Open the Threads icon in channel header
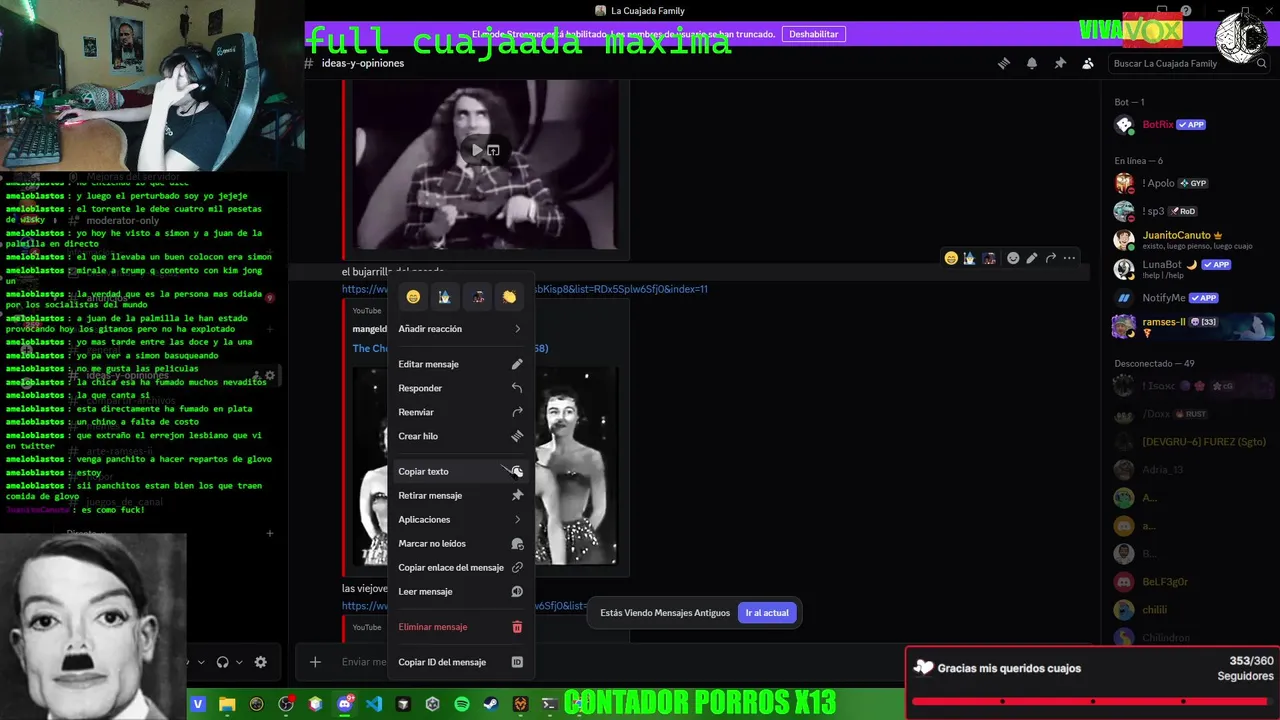The image size is (1280, 720). [x=1003, y=63]
